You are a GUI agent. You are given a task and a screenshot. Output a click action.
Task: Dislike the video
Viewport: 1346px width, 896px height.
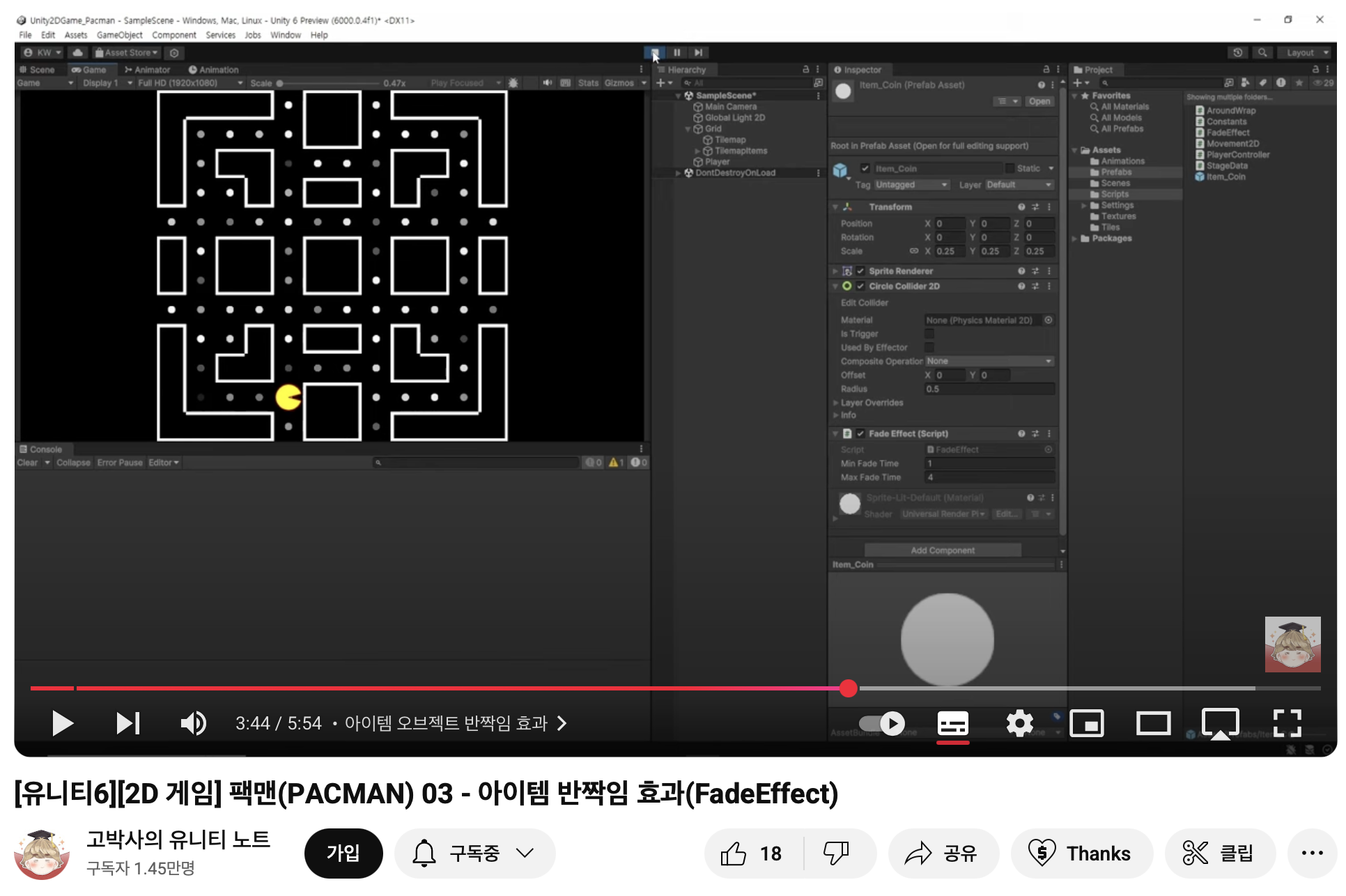pos(836,853)
